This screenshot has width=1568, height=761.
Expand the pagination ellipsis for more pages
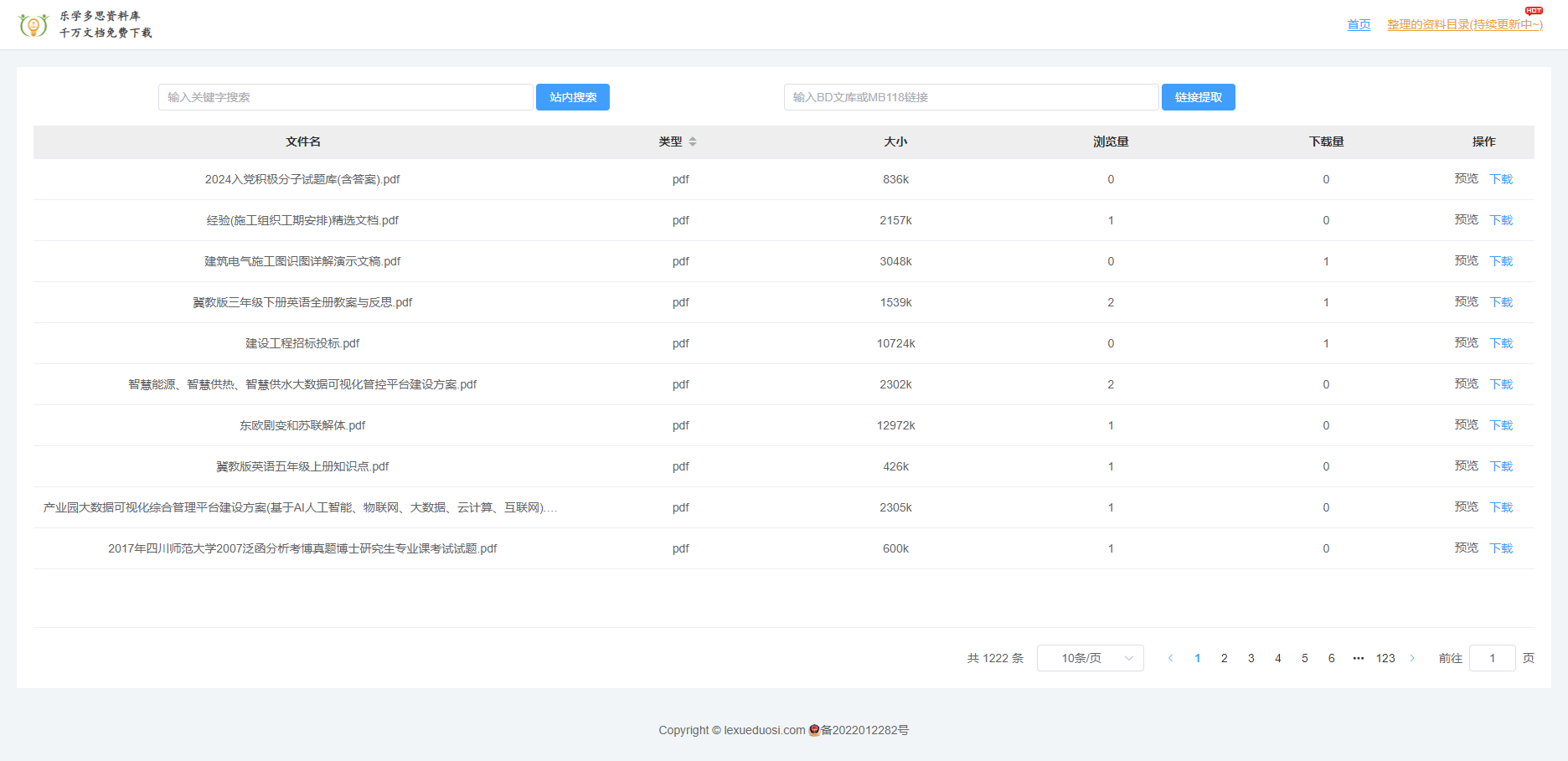pos(1358,658)
